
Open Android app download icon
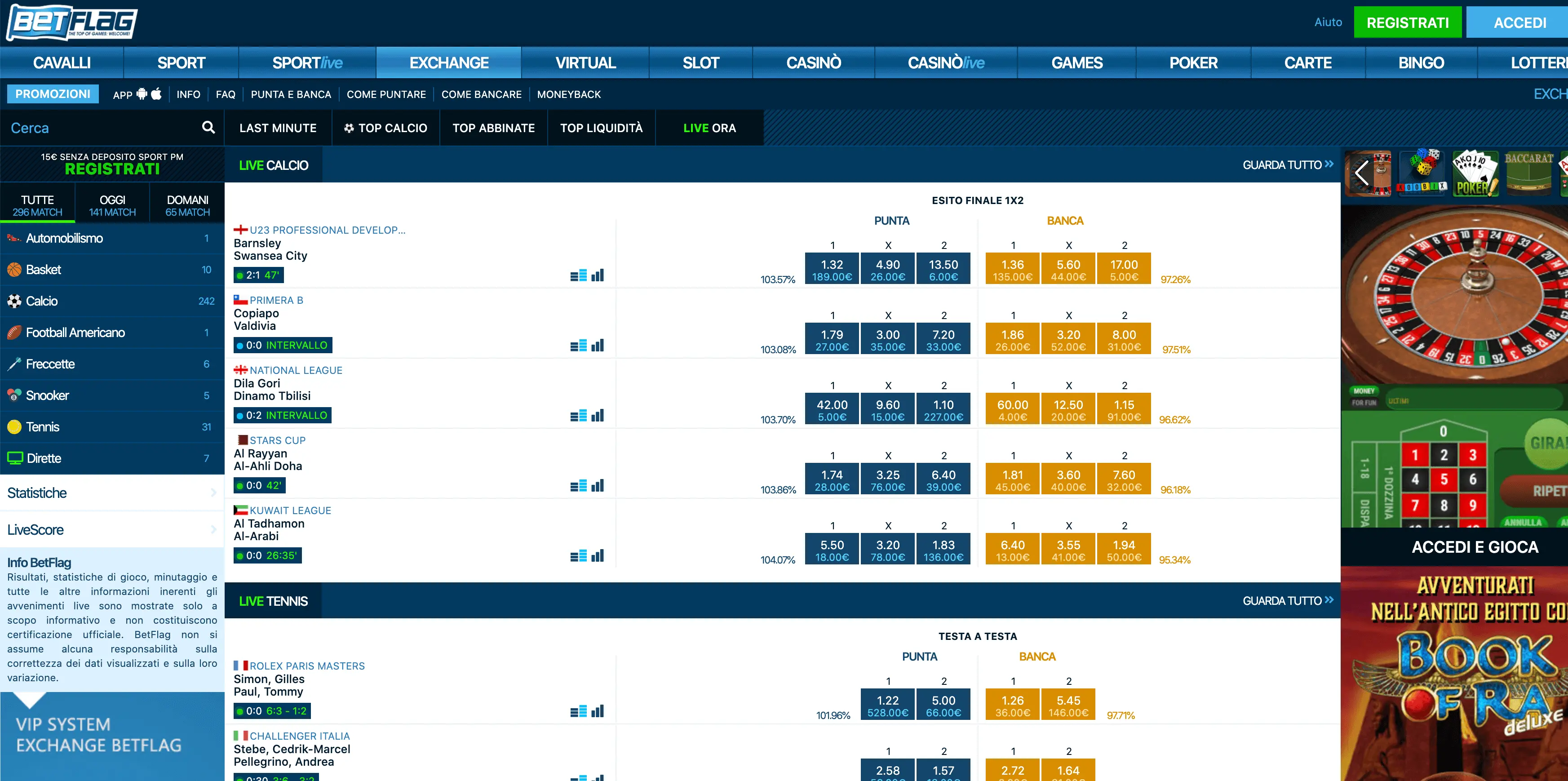(x=142, y=94)
